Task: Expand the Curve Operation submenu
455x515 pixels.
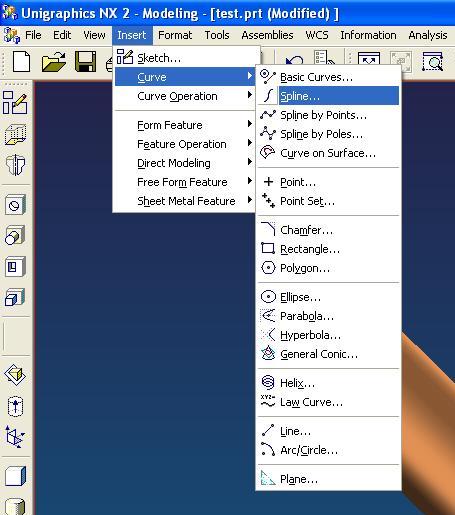Action: 185,96
